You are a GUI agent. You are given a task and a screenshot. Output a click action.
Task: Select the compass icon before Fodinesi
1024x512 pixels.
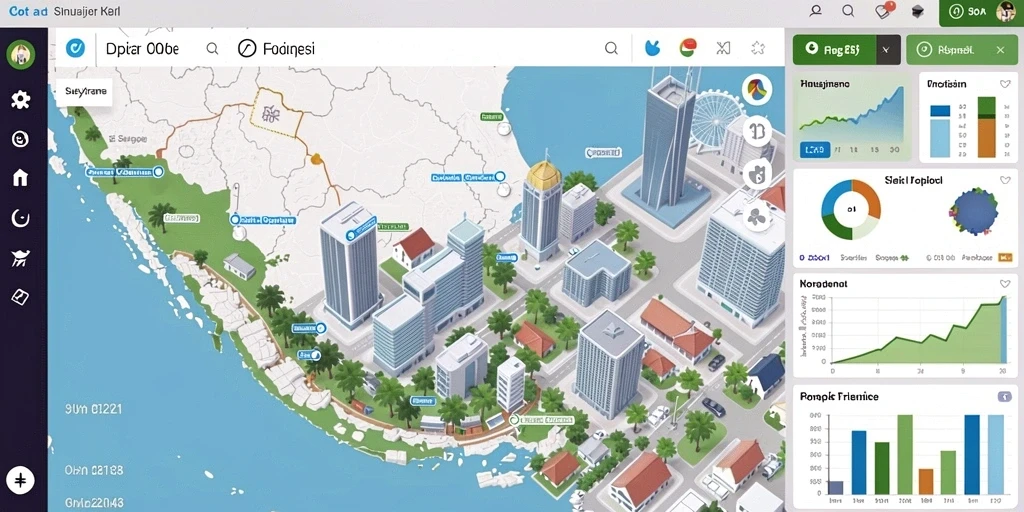coord(247,48)
